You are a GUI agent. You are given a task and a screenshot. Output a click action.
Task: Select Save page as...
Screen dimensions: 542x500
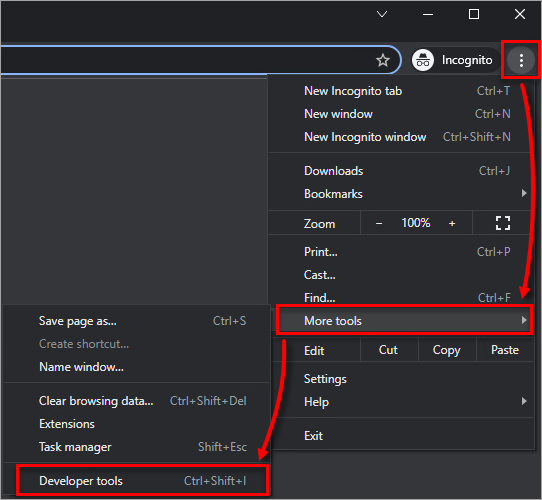pos(137,321)
